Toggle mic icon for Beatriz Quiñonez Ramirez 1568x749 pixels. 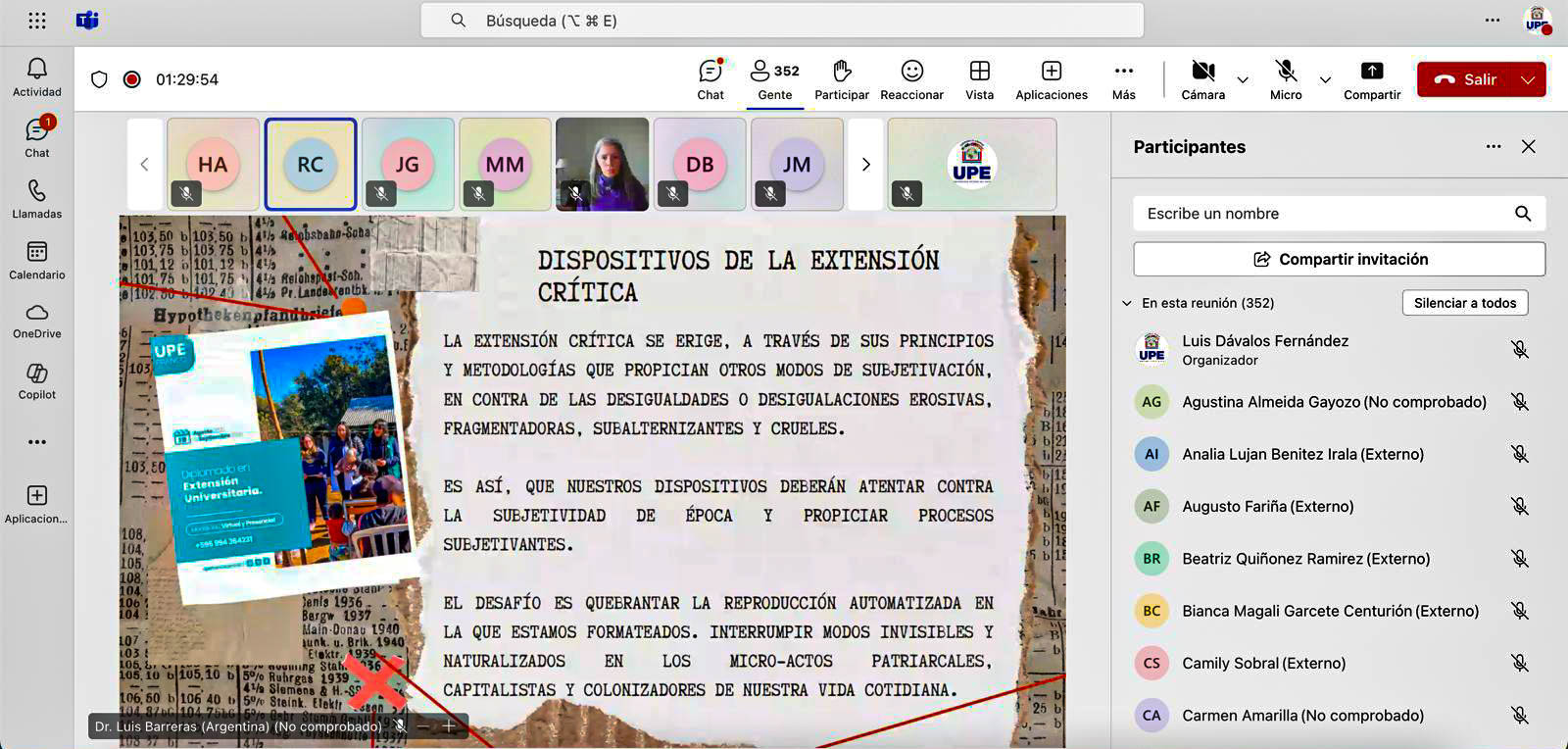(x=1520, y=559)
